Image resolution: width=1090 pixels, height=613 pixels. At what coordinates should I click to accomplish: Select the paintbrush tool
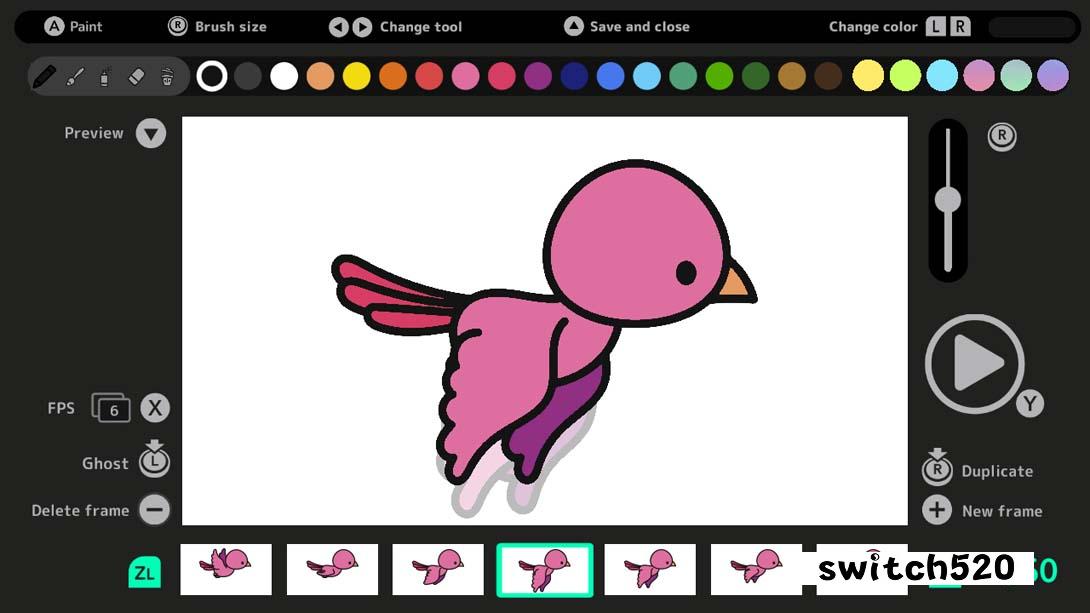click(x=75, y=76)
